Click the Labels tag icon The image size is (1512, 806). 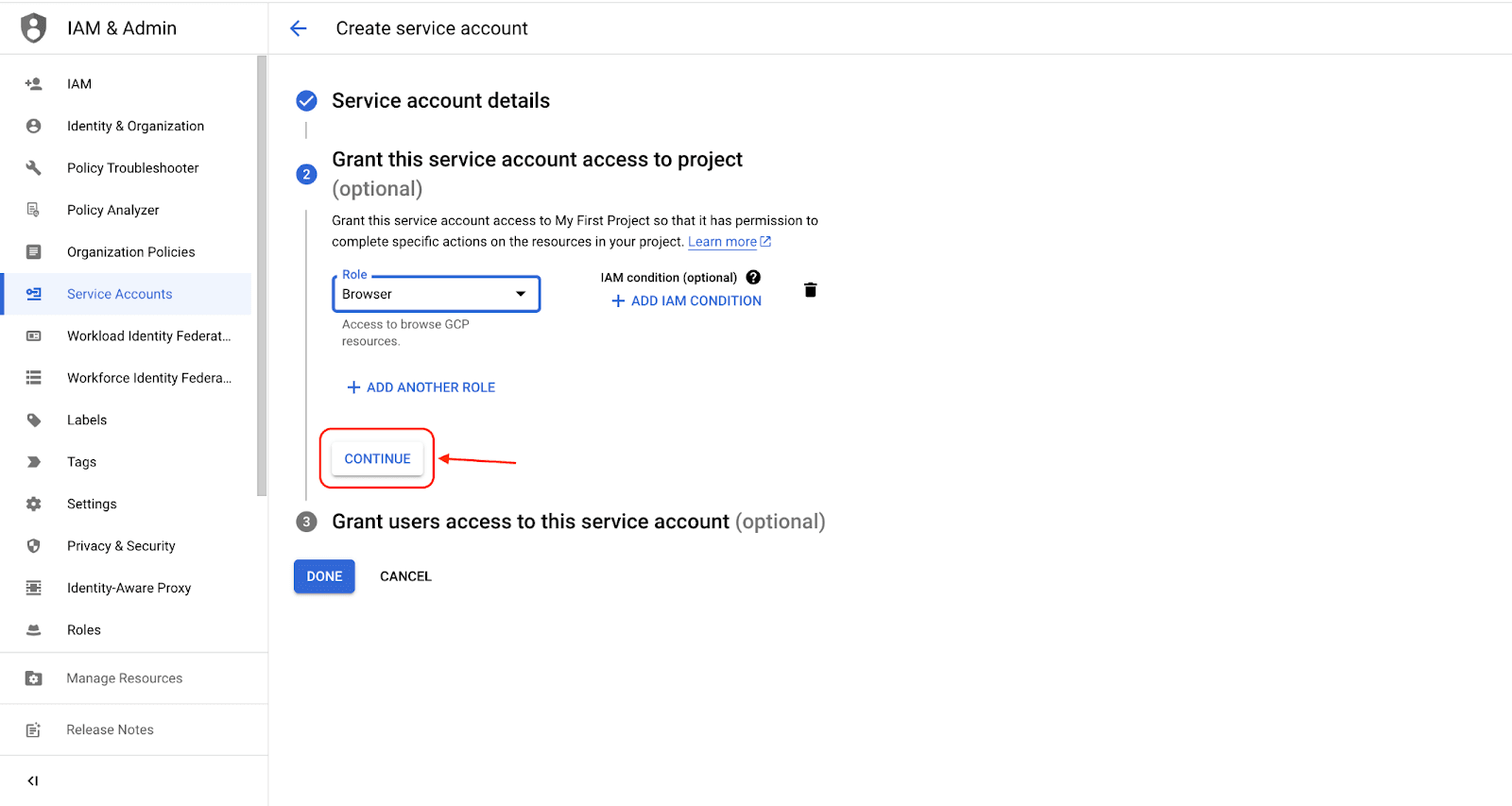34,420
